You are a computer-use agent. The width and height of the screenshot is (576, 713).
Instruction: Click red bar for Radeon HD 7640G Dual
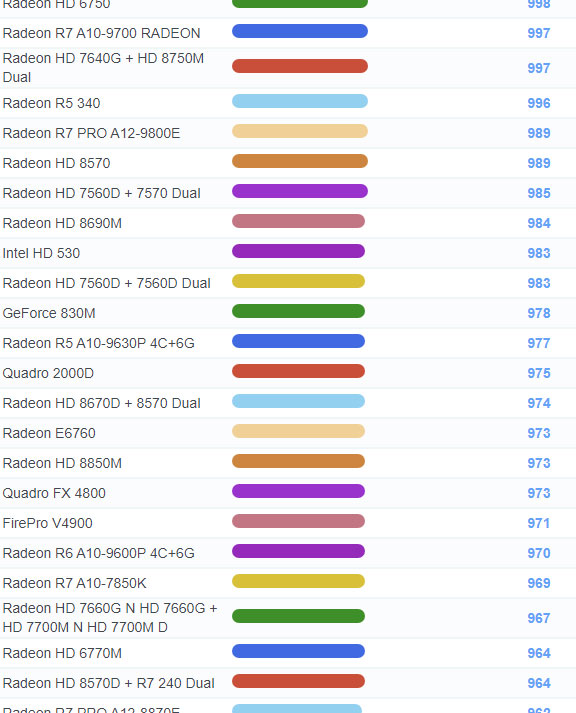click(x=300, y=66)
